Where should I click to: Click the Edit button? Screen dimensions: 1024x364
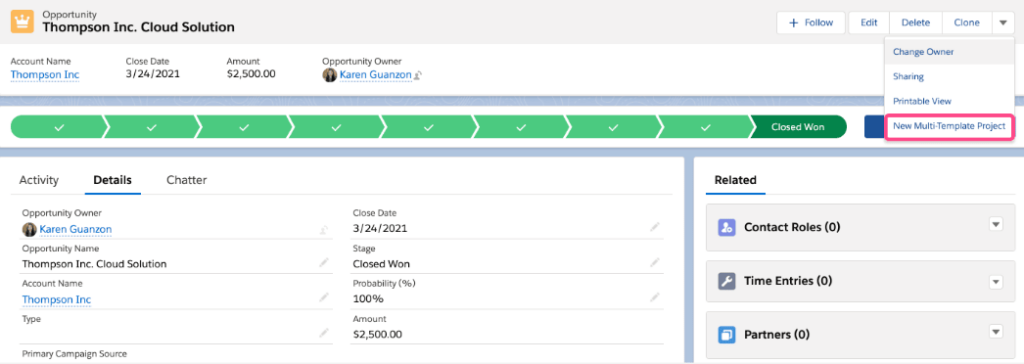pos(869,22)
